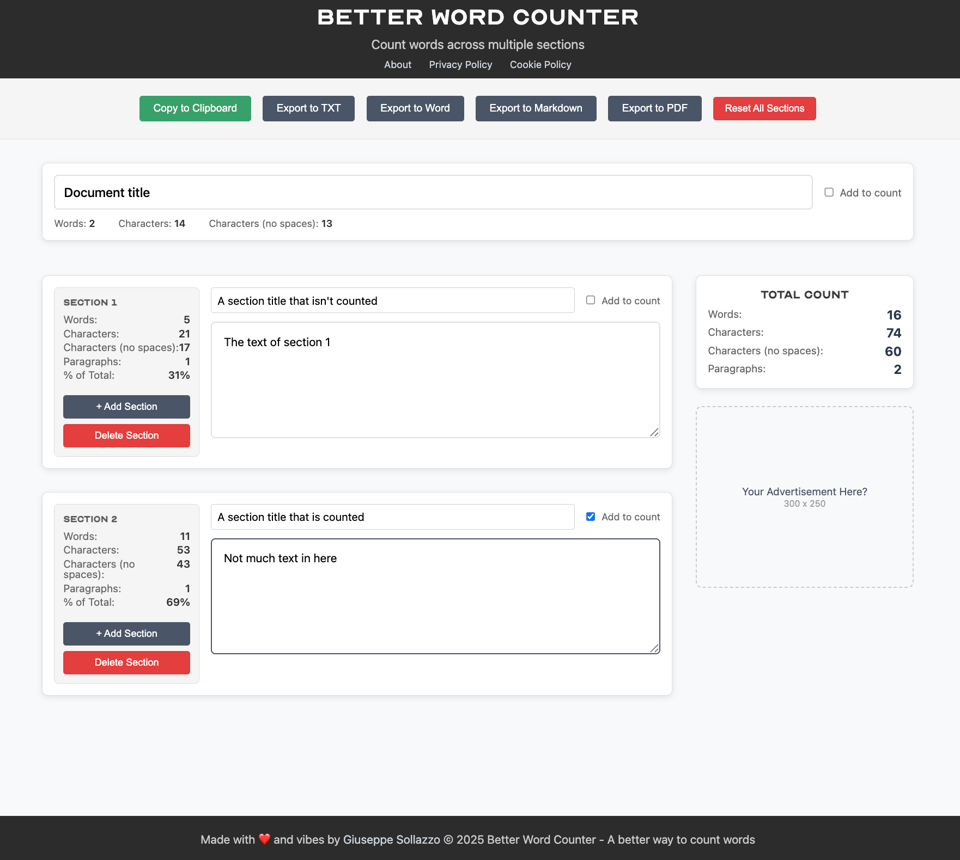Export the document to PDF
The image size is (960, 860).
[654, 108]
